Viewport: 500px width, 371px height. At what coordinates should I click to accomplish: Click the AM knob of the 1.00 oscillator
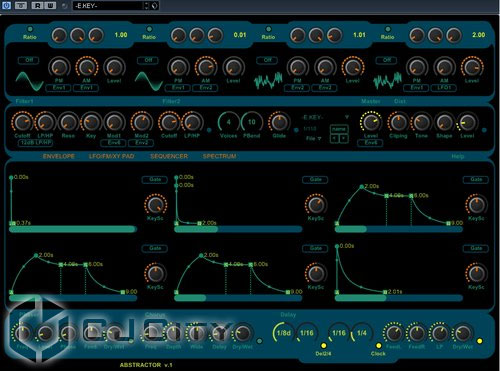pos(87,67)
